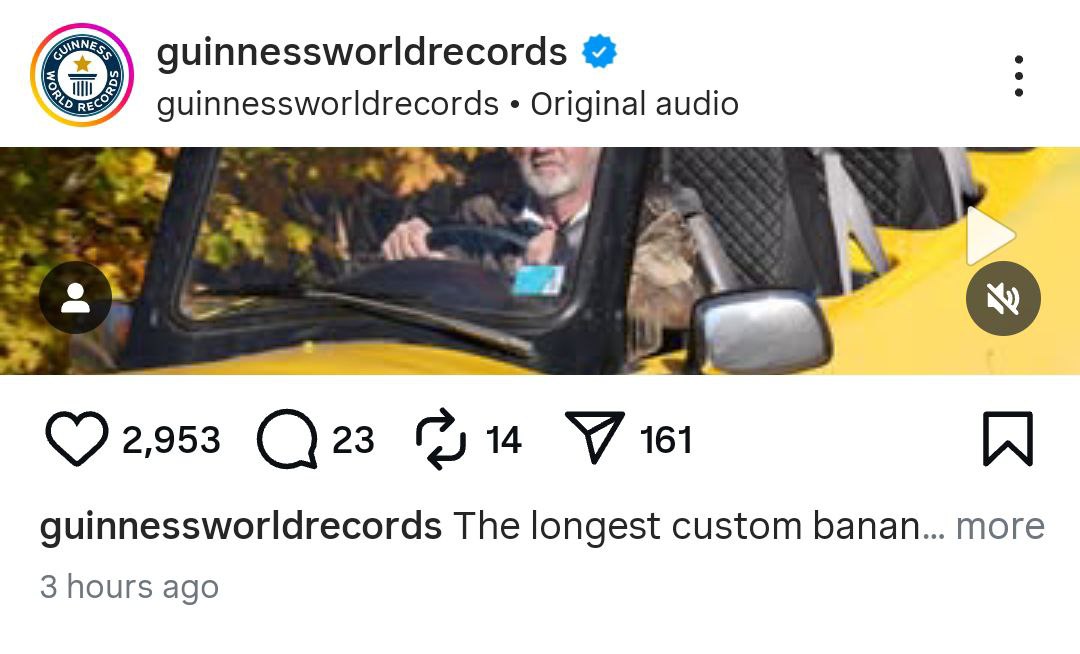Play the video using the play triangle
Screen dimensions: 1080x654
tap(990, 235)
